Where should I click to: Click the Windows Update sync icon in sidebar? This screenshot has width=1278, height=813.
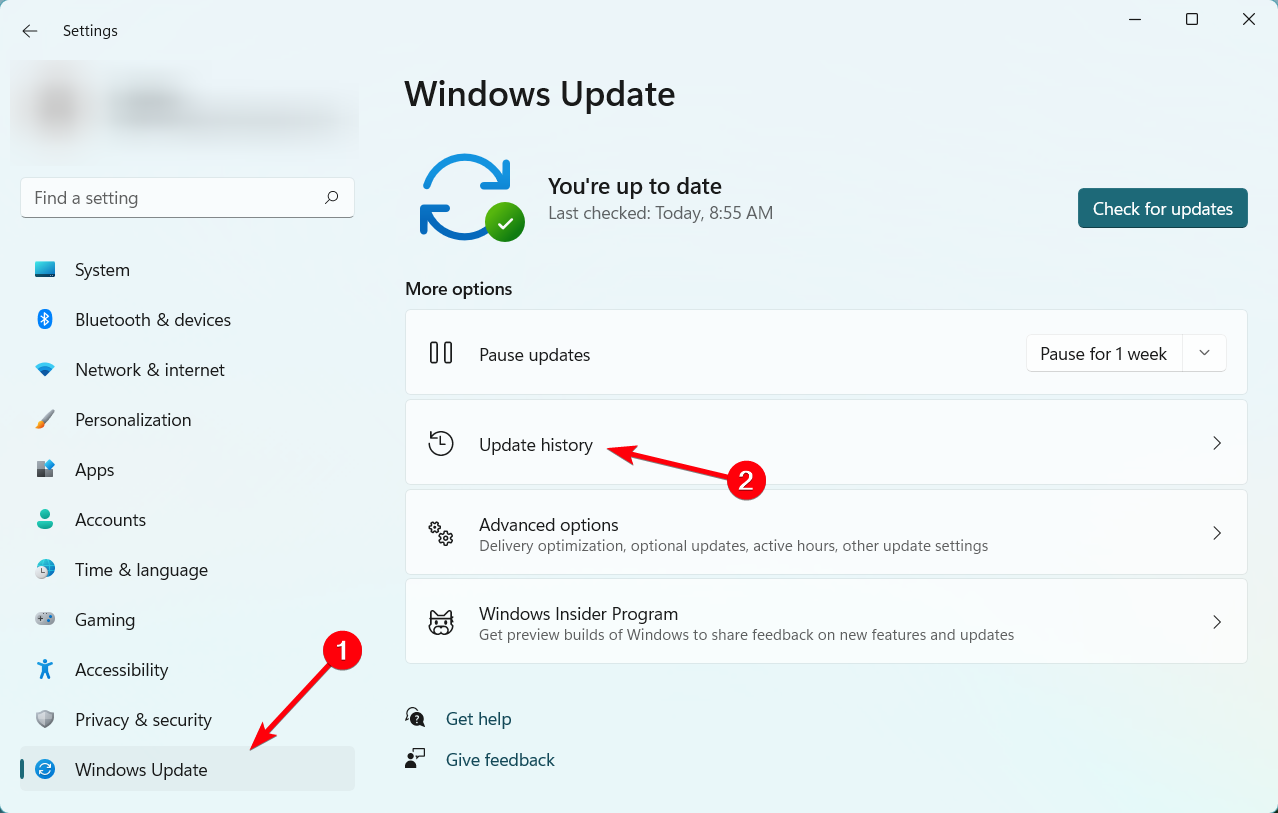coord(45,770)
